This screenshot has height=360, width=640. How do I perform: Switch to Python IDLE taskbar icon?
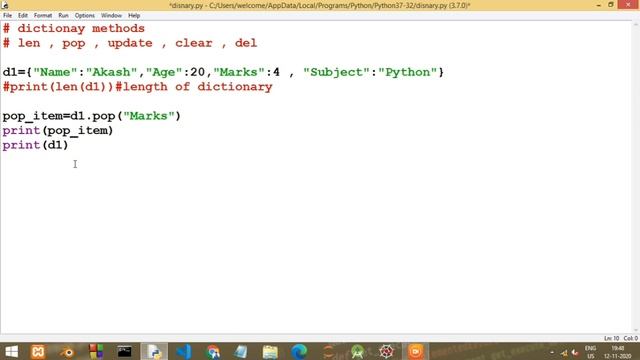(x=154, y=351)
